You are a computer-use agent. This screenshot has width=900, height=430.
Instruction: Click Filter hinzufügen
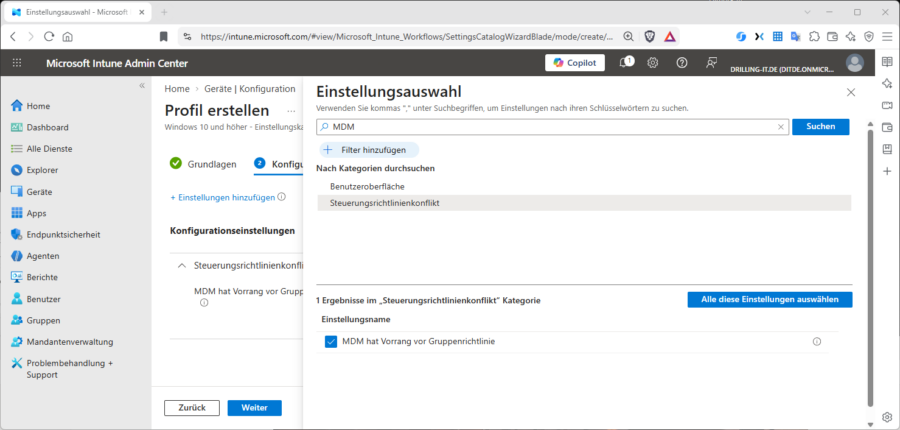(x=368, y=150)
